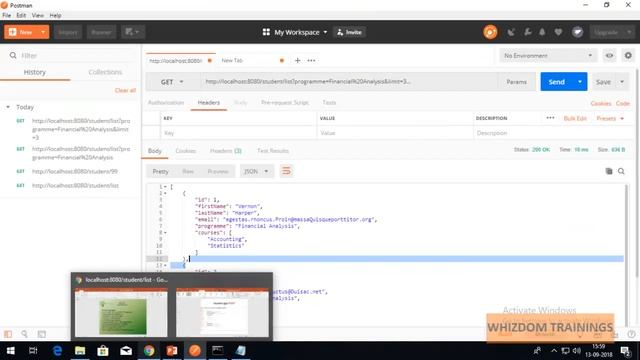Open the Test Results tab

273,151
